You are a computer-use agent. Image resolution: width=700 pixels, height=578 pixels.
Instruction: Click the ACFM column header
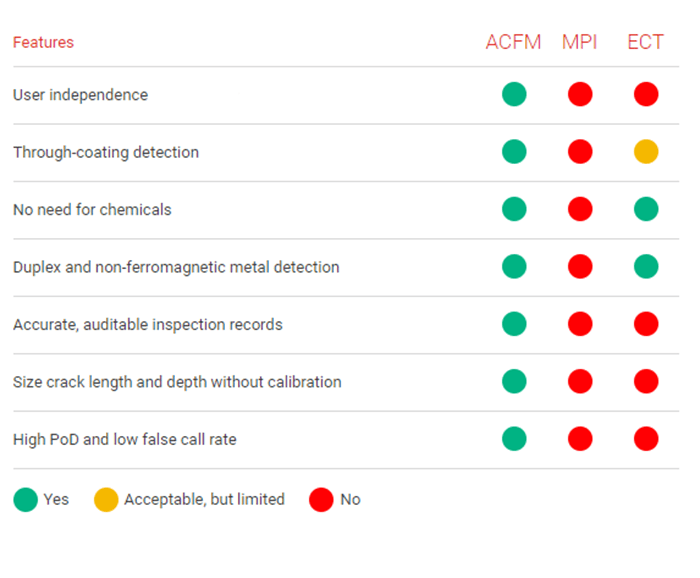click(x=513, y=42)
